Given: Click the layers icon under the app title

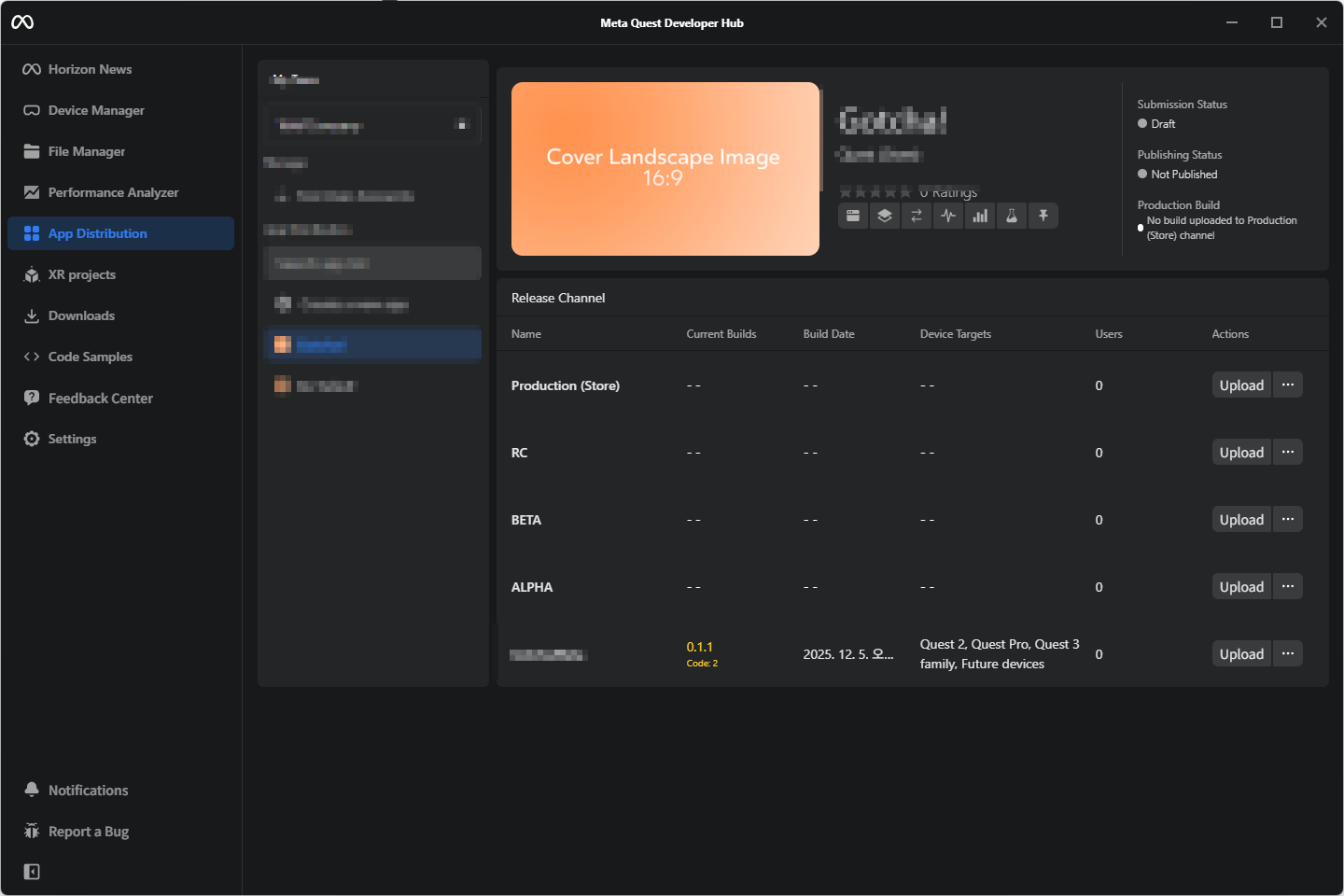Looking at the screenshot, I should point(885,216).
